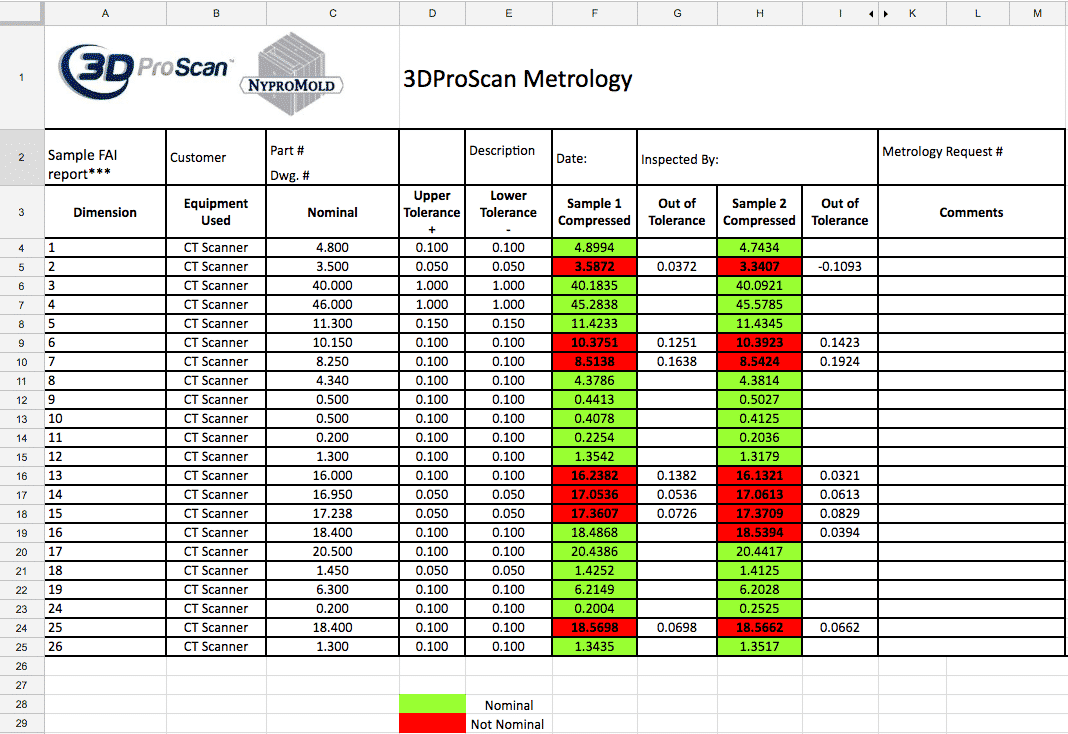Select green cell 4.3786
Screen dimensions: 1068x734
pyautogui.click(x=595, y=381)
